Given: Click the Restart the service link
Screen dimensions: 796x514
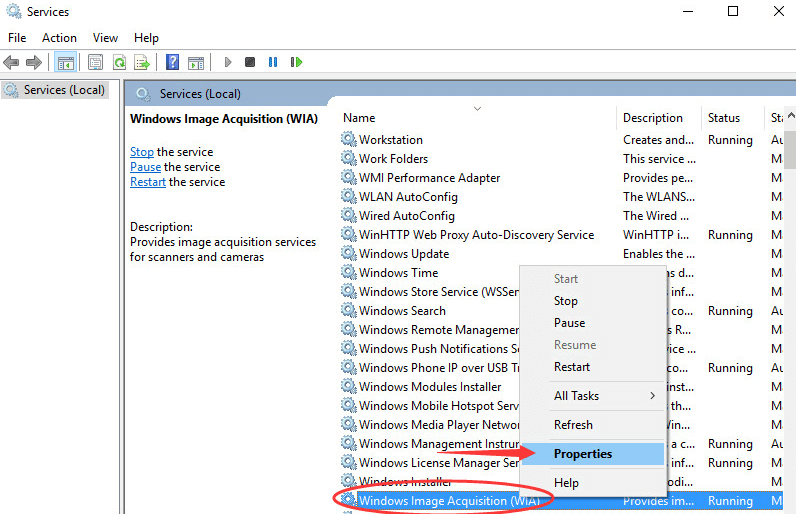Looking at the screenshot, I should click(148, 182).
